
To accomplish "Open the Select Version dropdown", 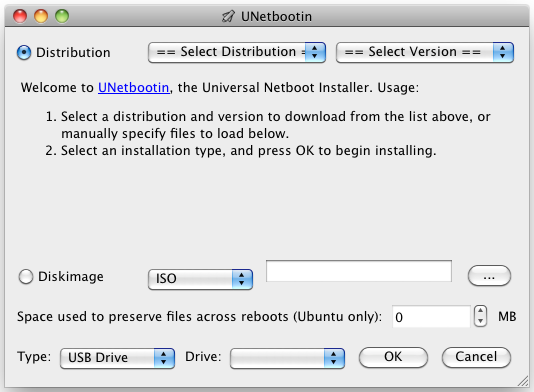I will click(425, 52).
